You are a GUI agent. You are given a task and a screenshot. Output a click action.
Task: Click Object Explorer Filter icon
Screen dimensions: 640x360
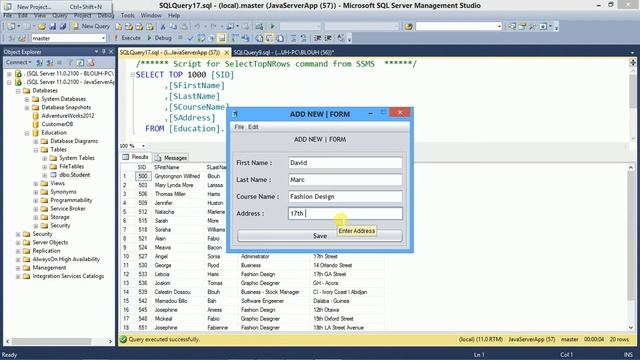pyautogui.click(x=70, y=62)
